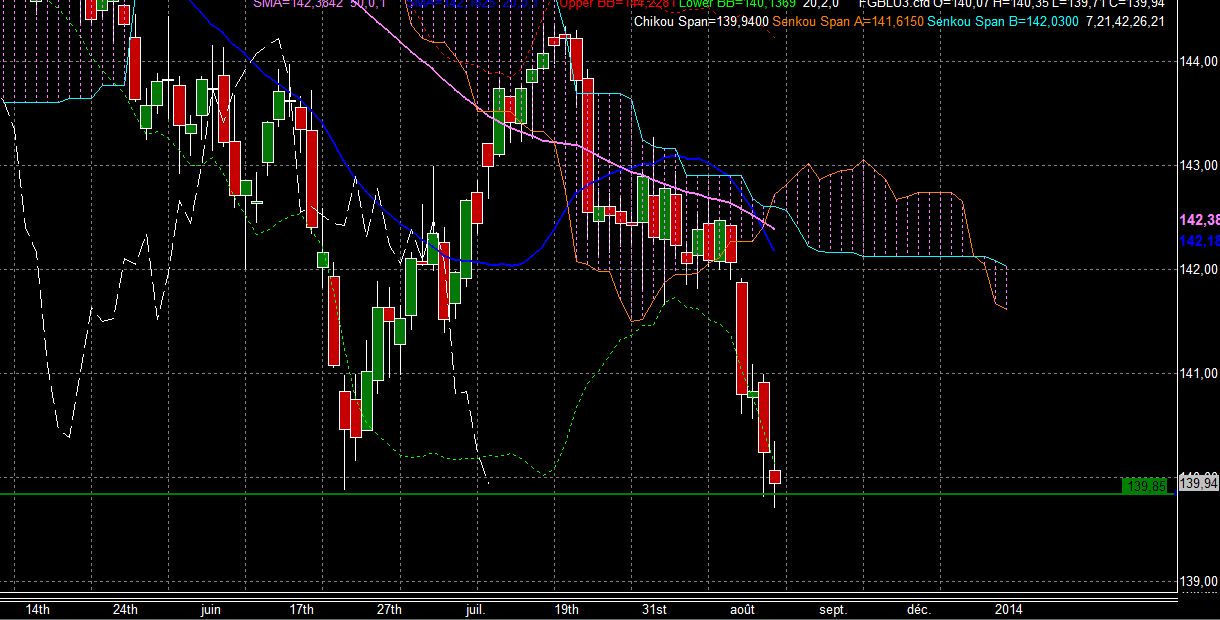Click the Ichimoku parameters 7,21,42,26,21
The width and height of the screenshot is (1220, 620).
(x=1126, y=22)
